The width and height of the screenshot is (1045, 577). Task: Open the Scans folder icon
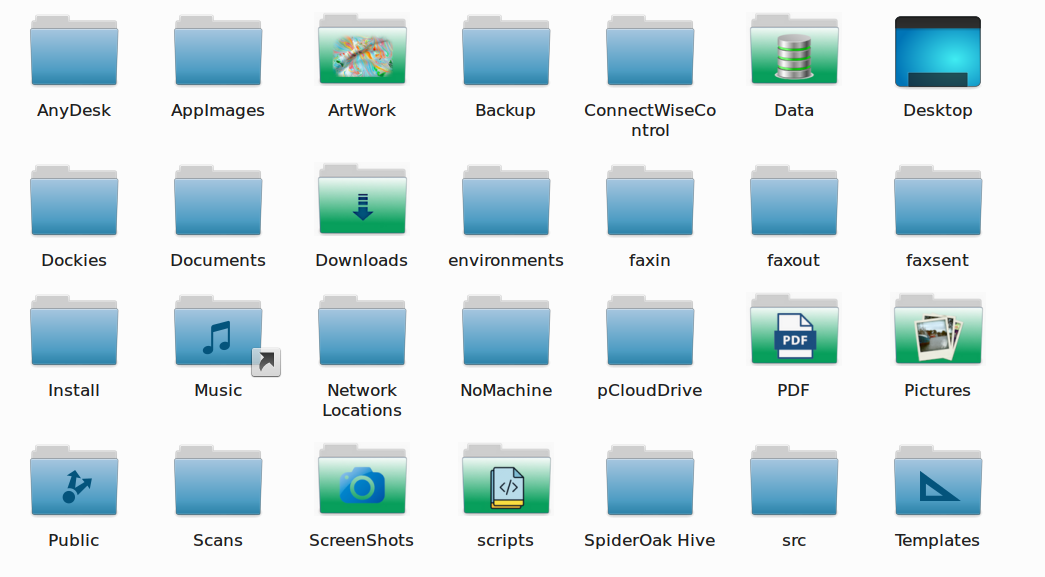[218, 480]
